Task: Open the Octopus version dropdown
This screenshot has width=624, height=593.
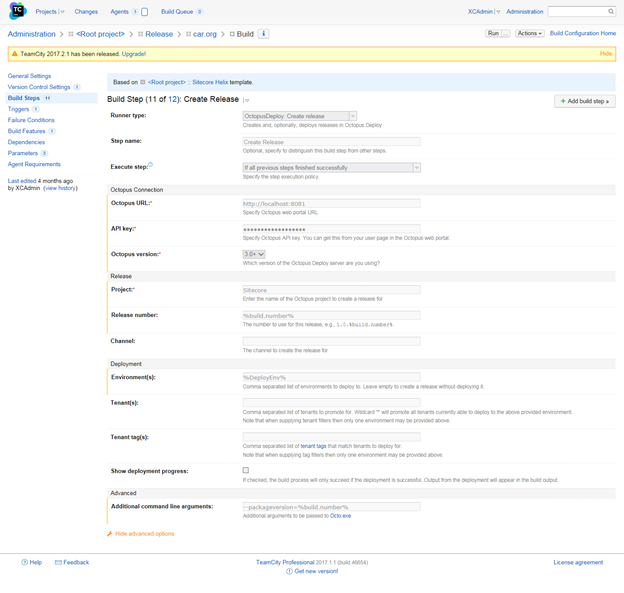Action: [x=254, y=254]
